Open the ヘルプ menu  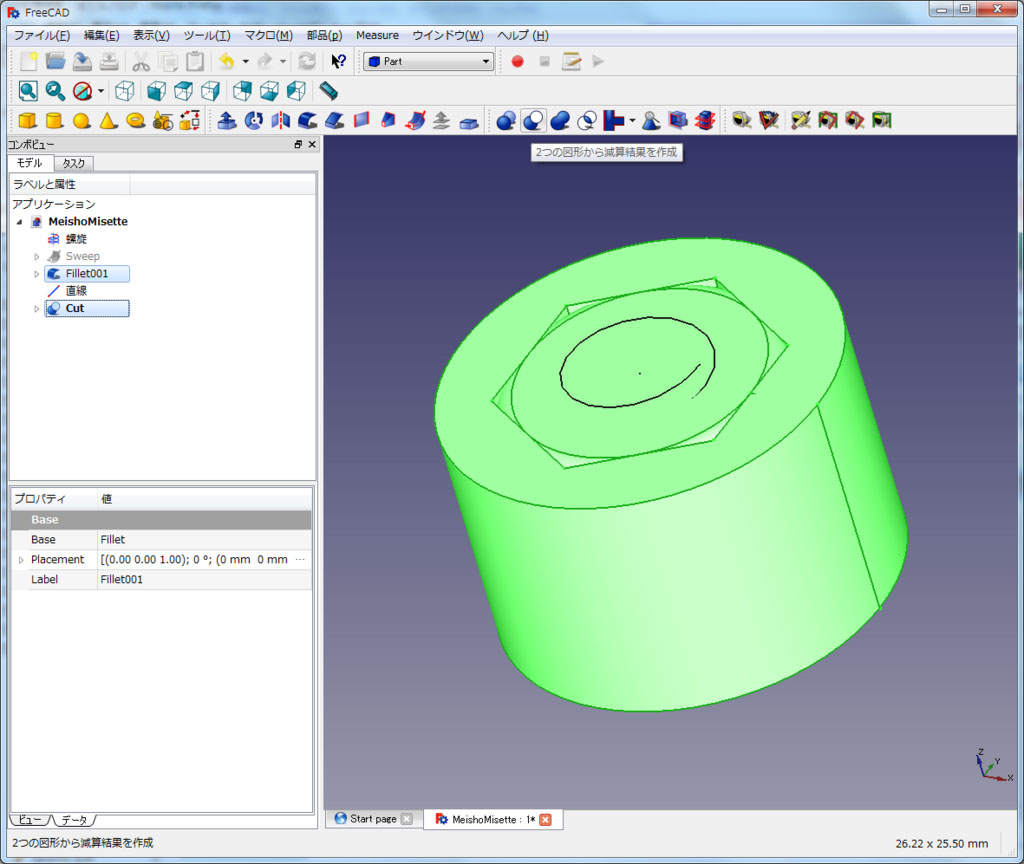(523, 35)
